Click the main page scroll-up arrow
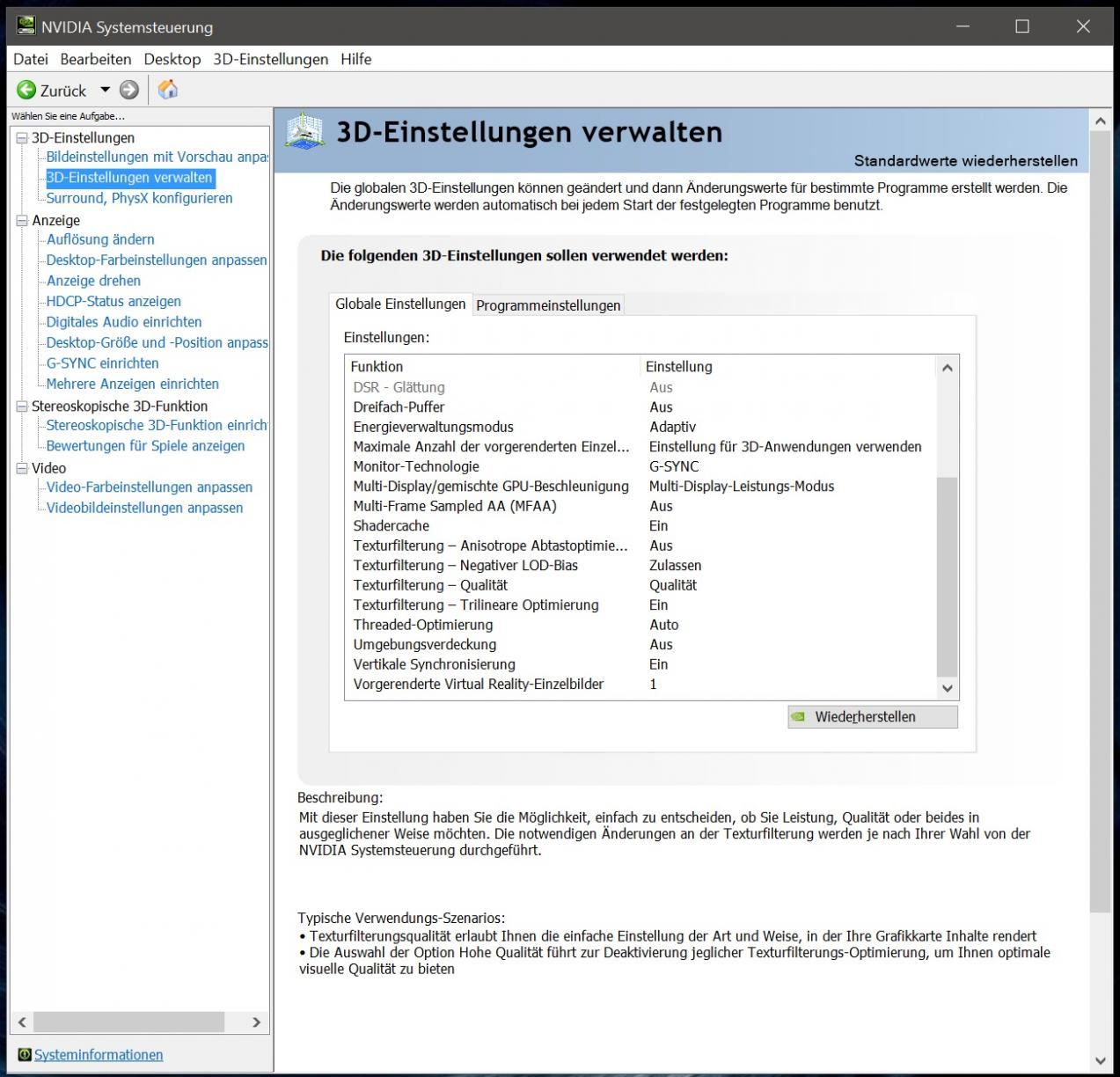 pos(1101,121)
